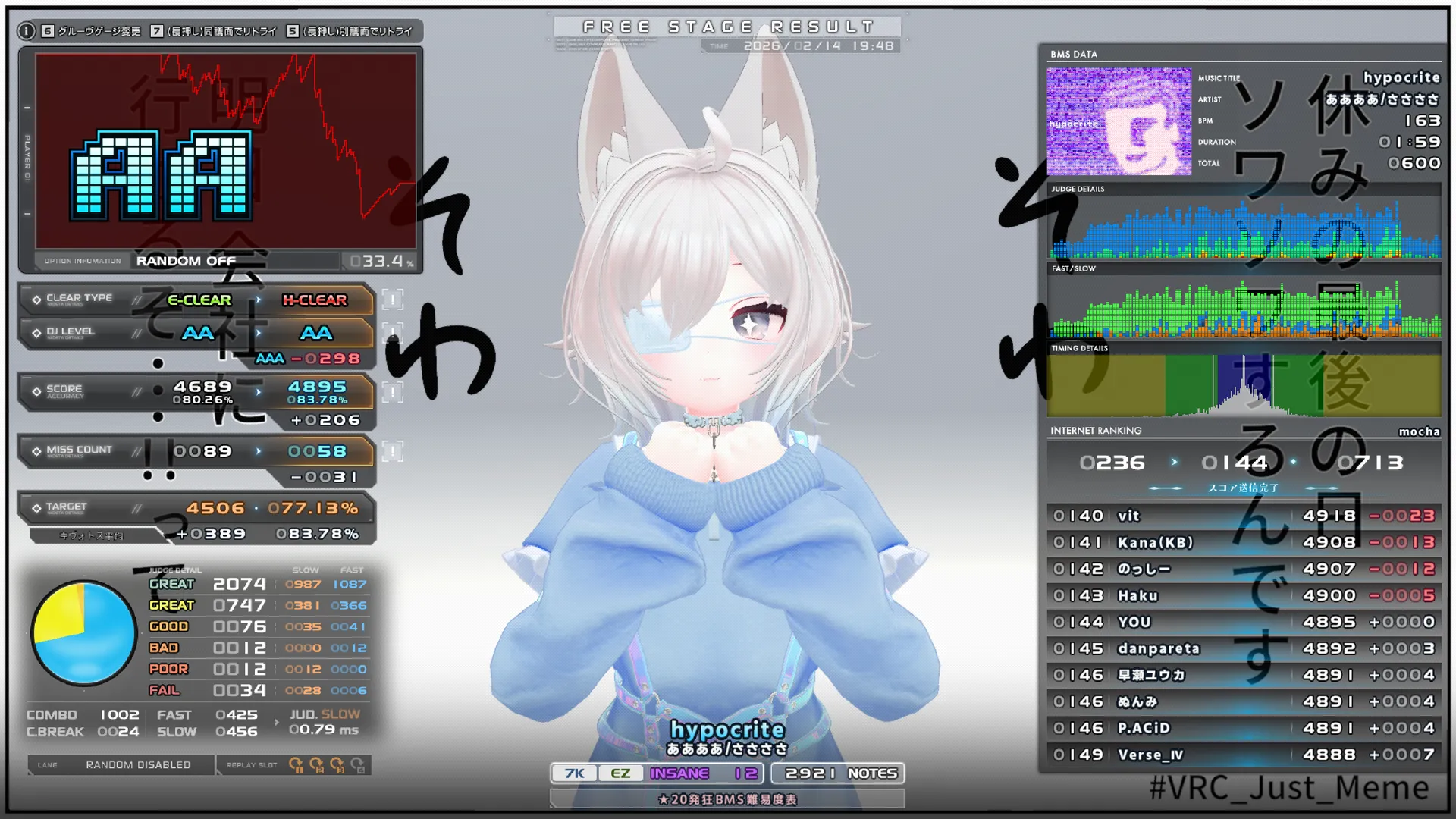1456x819 pixels.
Task: Click the EZ judge rank tag
Action: [620, 773]
